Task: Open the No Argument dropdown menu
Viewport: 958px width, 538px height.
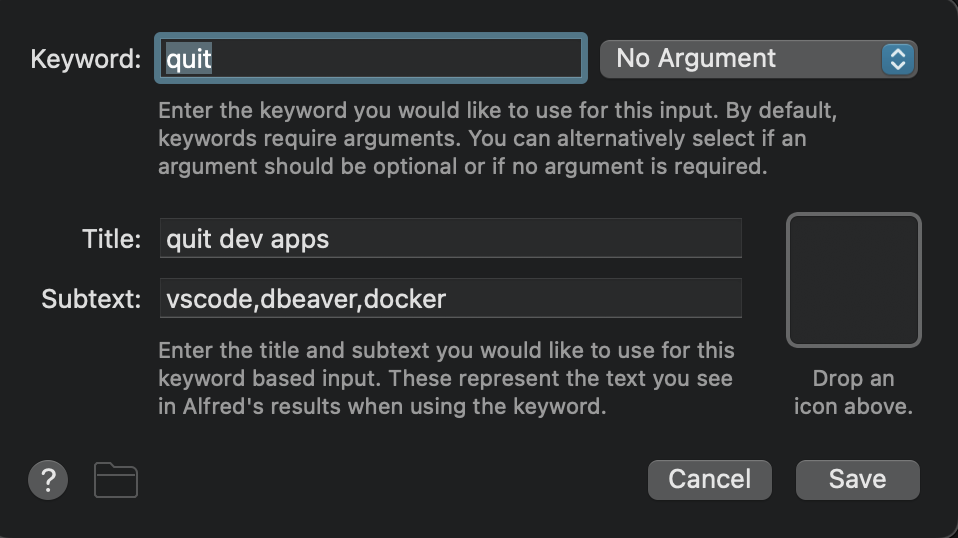Action: 745,59
